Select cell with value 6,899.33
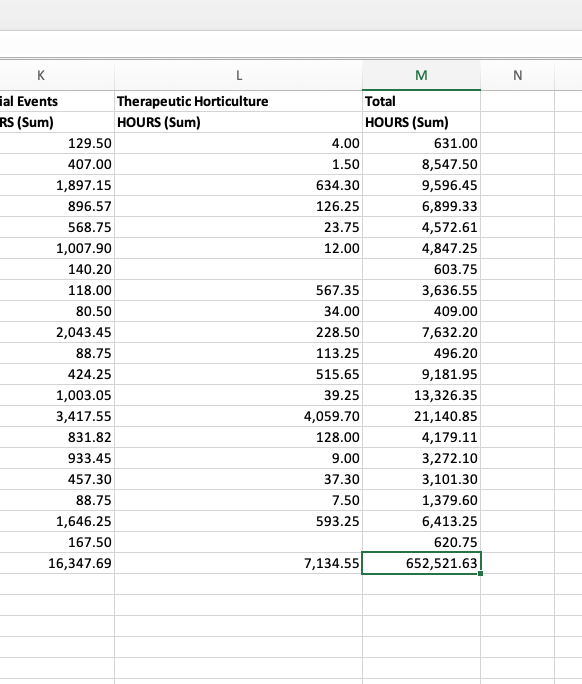Screen dimensions: 582x684 (x=421, y=206)
